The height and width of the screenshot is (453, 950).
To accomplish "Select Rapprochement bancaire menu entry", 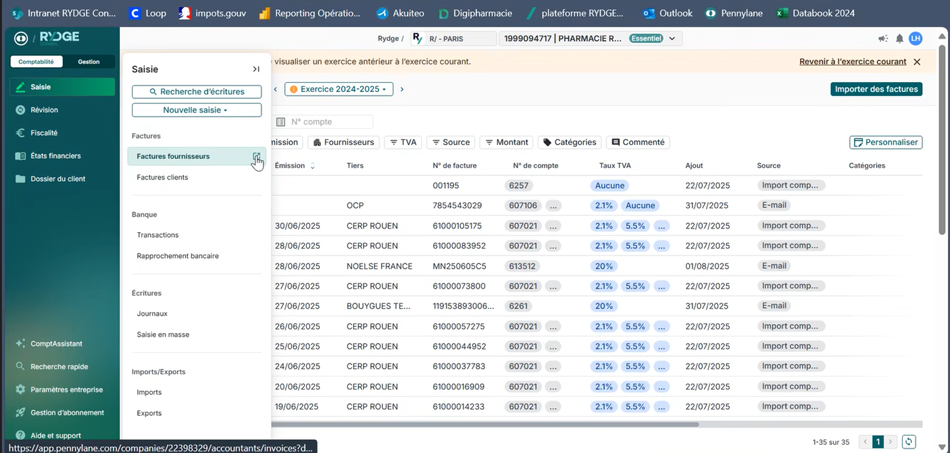I will 177,256.
